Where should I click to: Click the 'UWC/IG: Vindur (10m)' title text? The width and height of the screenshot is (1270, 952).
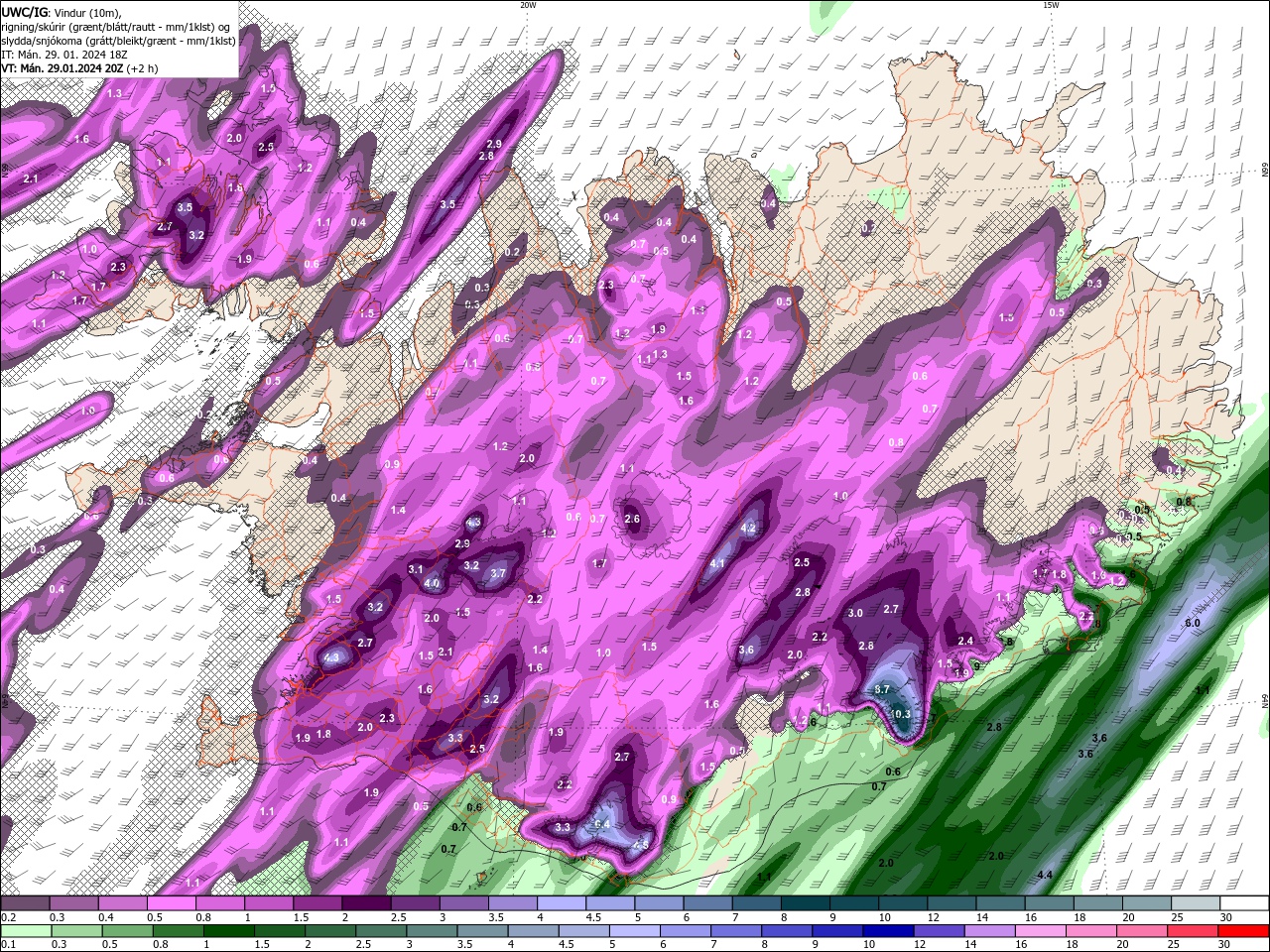click(x=61, y=12)
